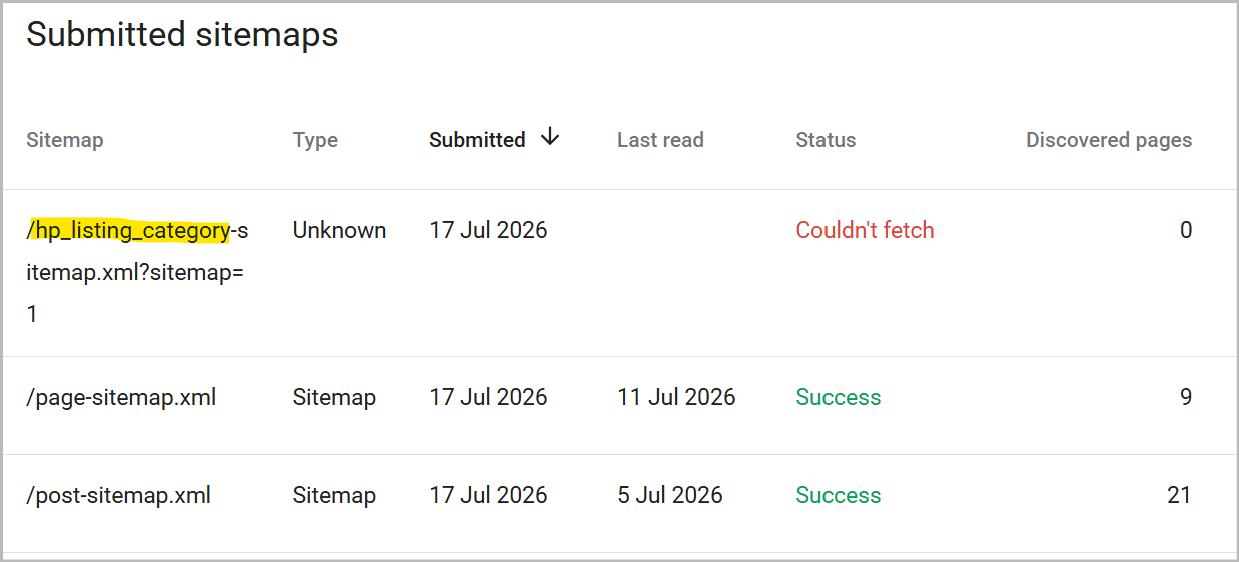Image resolution: width=1239 pixels, height=562 pixels.
Task: Click the Status column header
Action: click(x=825, y=140)
